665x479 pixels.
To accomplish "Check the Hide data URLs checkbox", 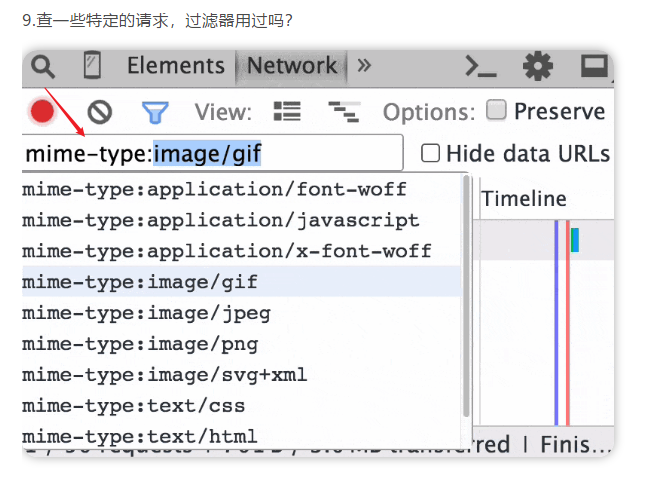I will (x=430, y=153).
